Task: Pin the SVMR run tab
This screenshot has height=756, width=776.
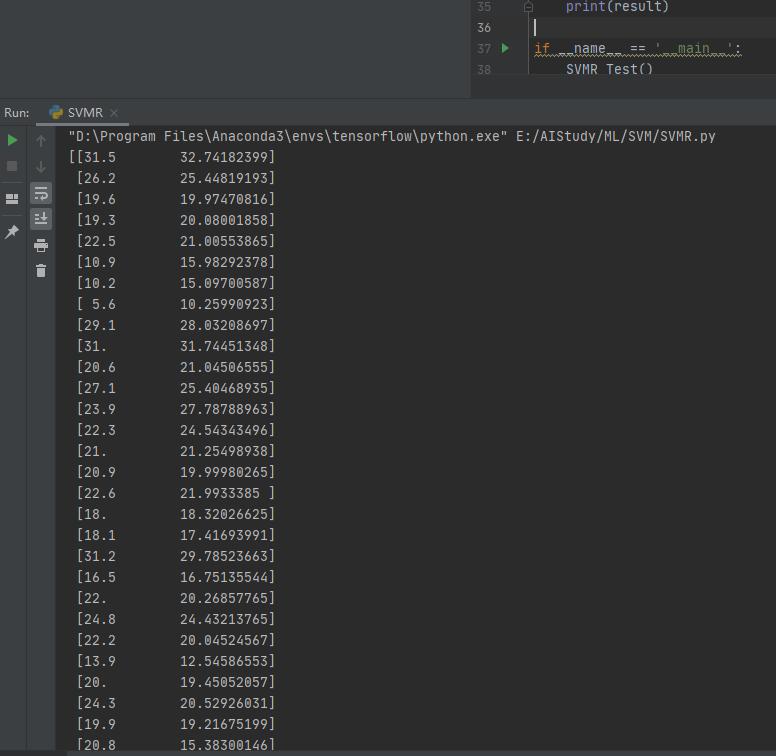Action: 12,232
